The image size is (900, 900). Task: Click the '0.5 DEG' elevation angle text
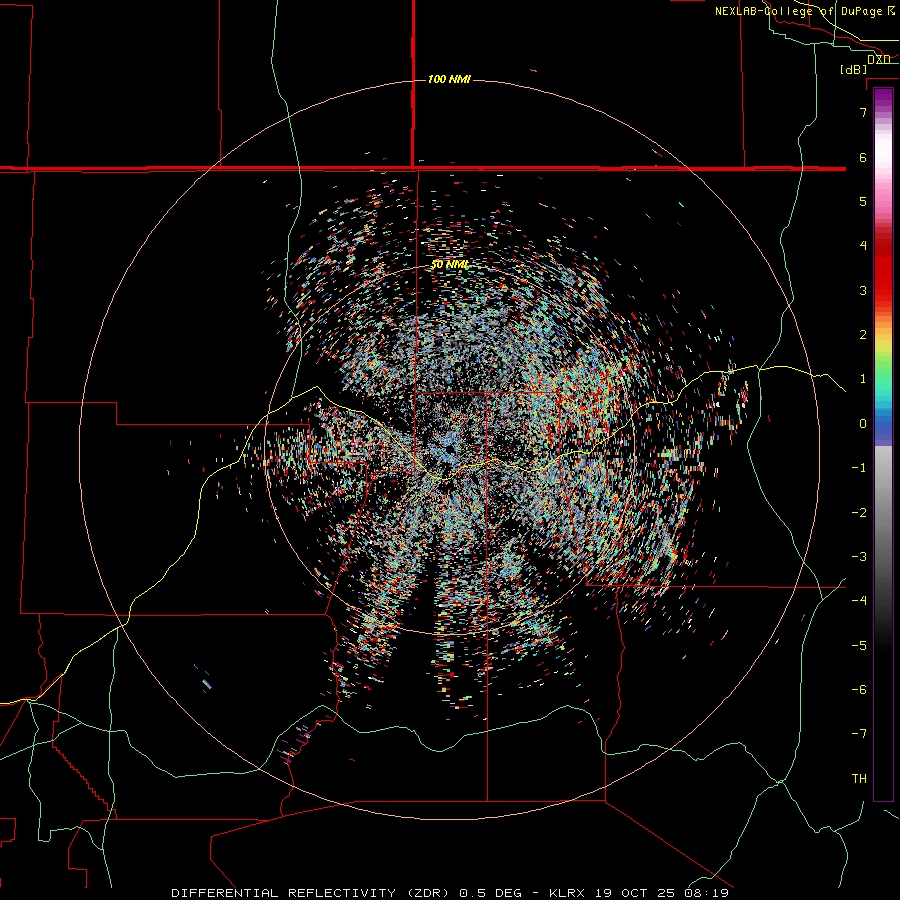point(490,893)
